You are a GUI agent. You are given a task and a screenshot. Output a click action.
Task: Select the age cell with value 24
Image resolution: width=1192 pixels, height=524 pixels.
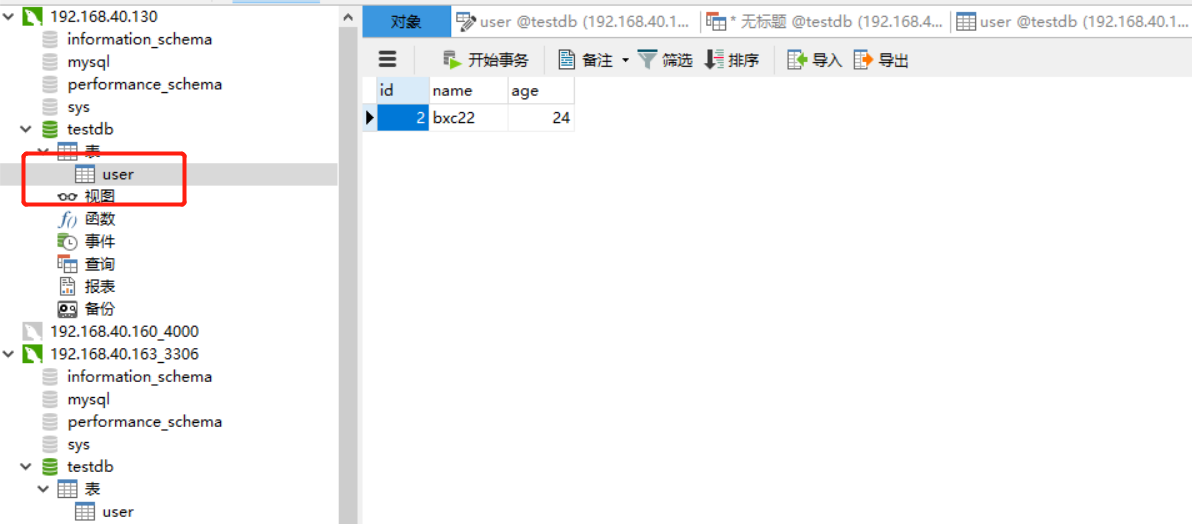(541, 118)
